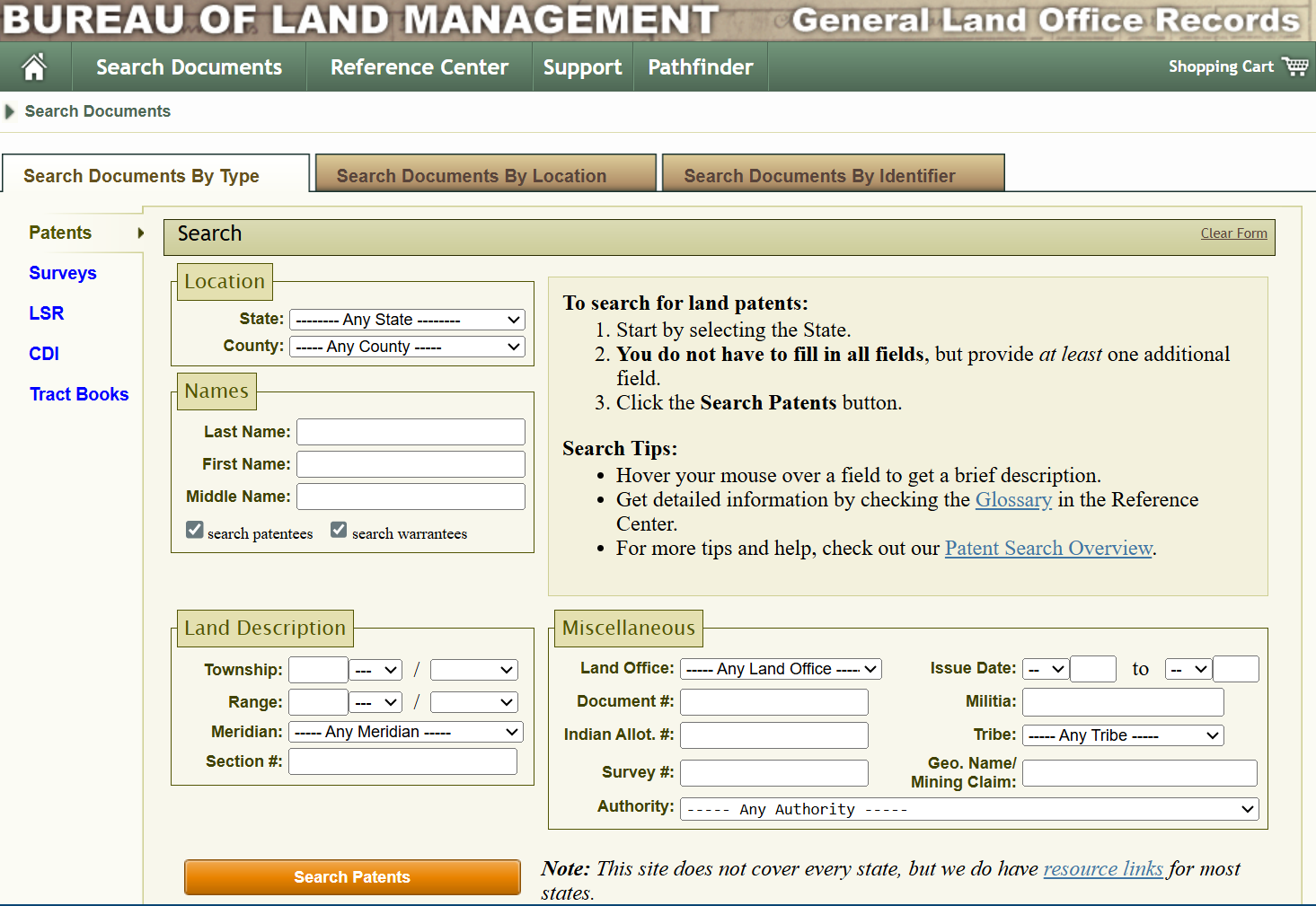Click the Search Documents breadcrumb link
Viewport: 1316px width, 906px height.
coord(98,111)
